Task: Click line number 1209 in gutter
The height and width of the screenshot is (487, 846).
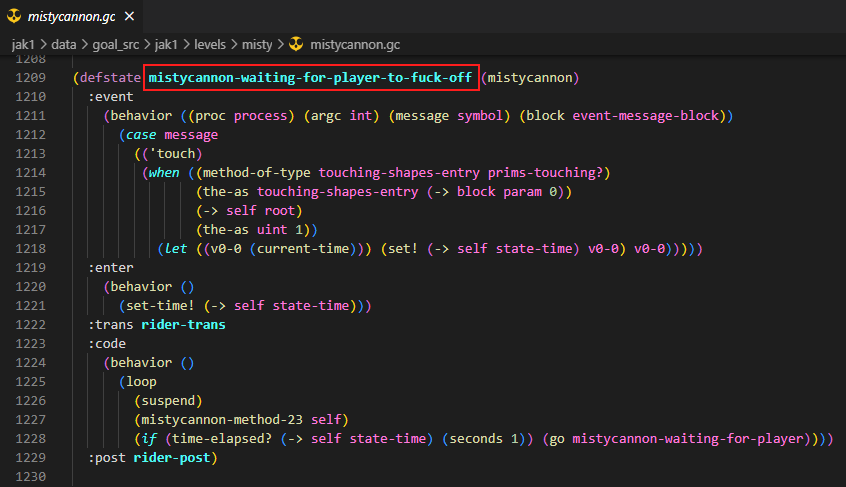Action: pos(31,78)
